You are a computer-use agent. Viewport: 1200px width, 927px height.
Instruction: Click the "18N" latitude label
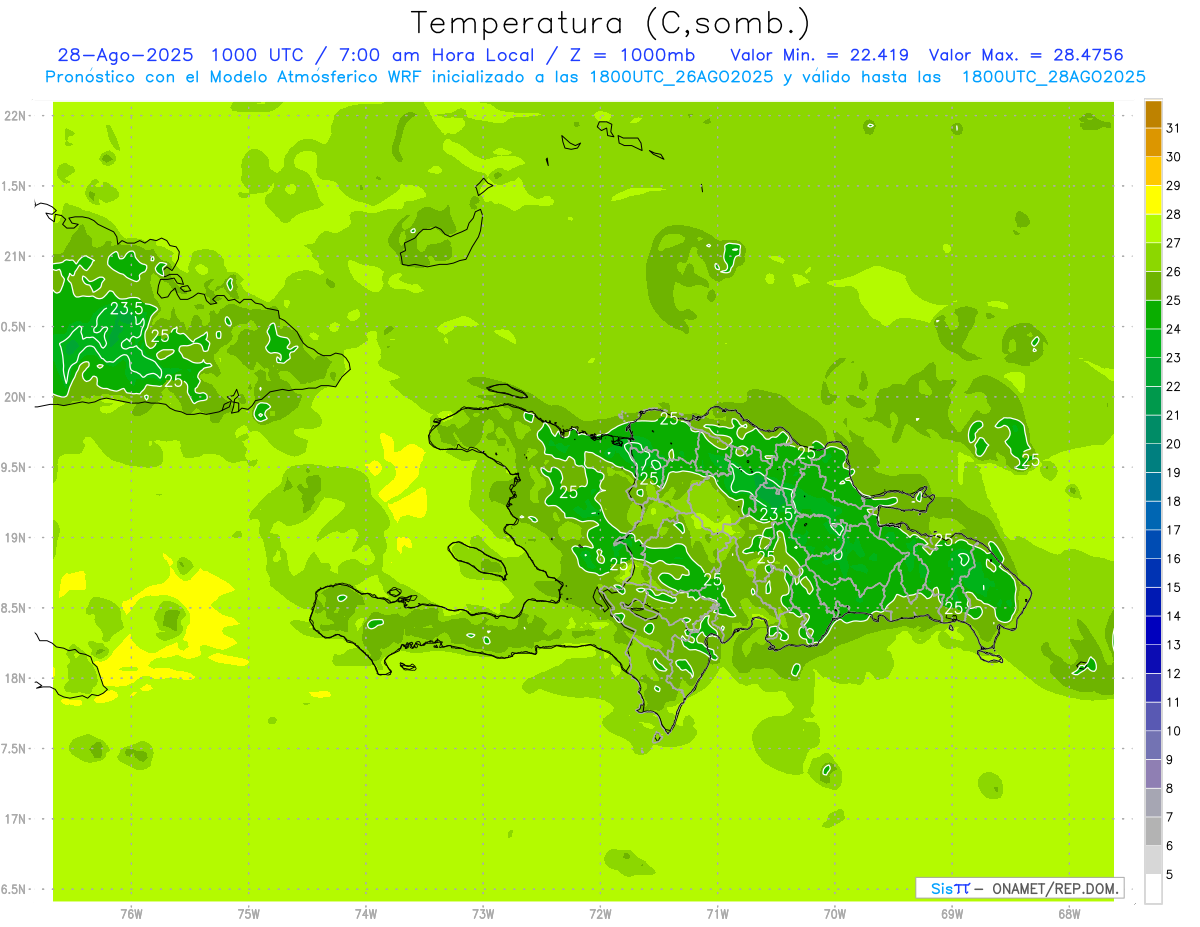[15, 678]
